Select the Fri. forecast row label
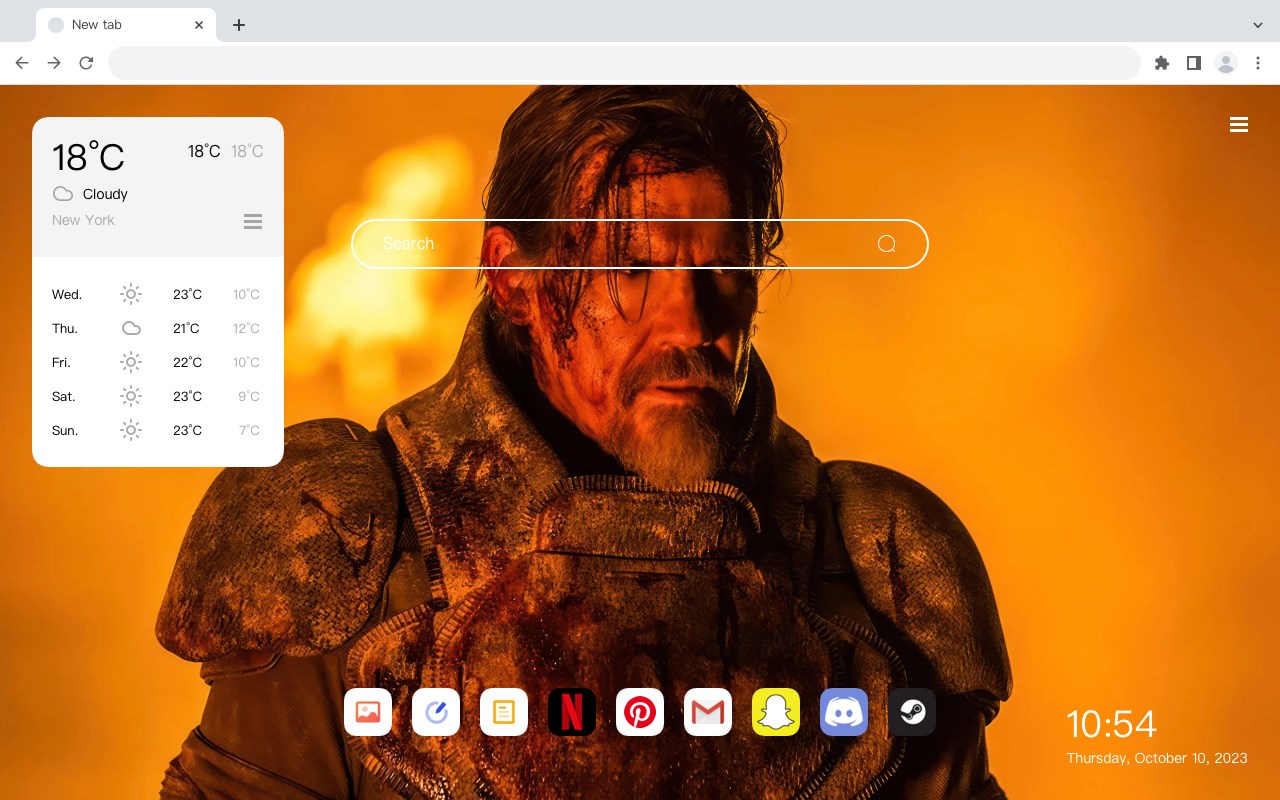Image resolution: width=1280 pixels, height=800 pixels. coord(61,362)
